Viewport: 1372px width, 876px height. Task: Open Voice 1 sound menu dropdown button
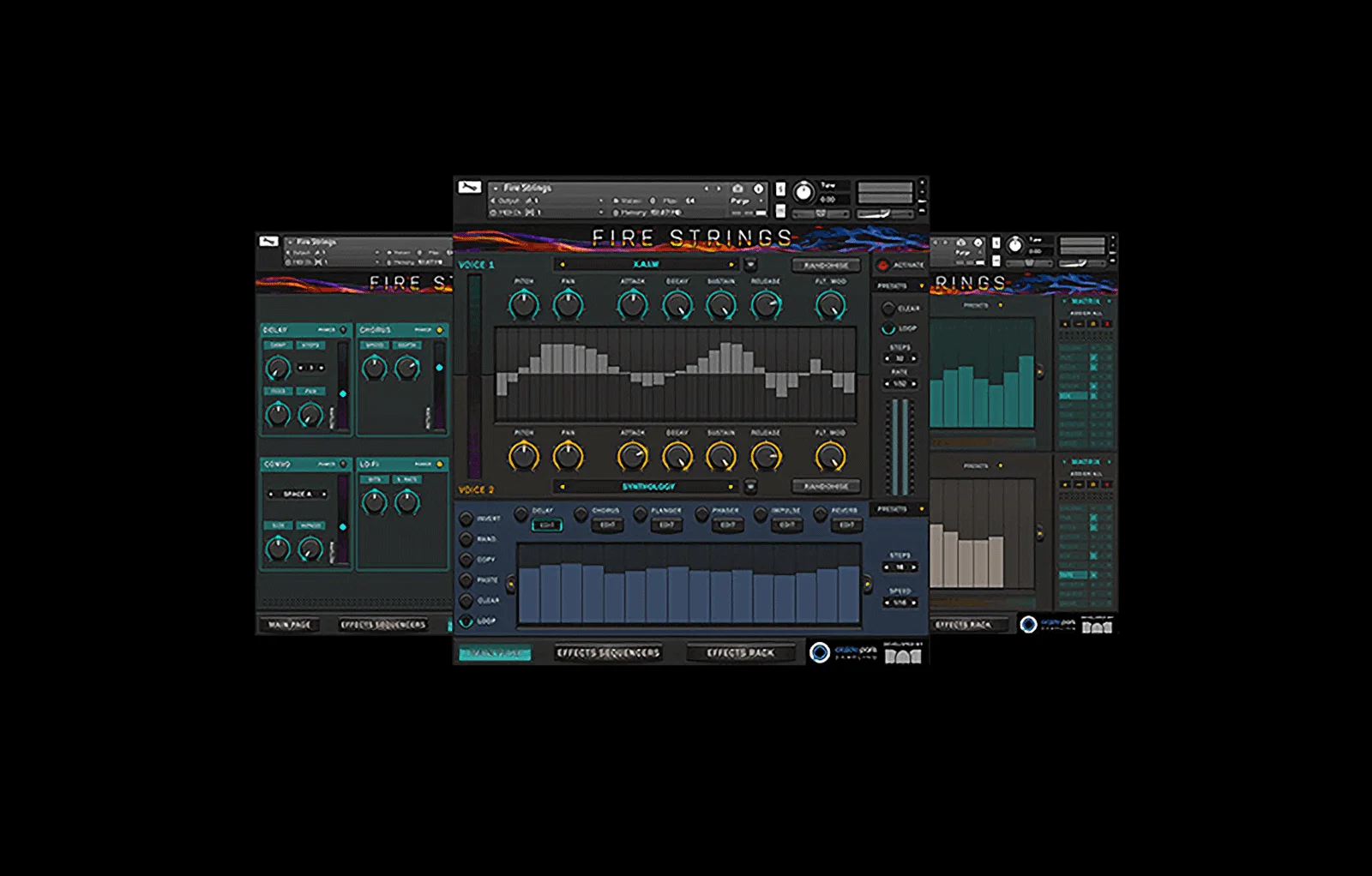tap(750, 265)
